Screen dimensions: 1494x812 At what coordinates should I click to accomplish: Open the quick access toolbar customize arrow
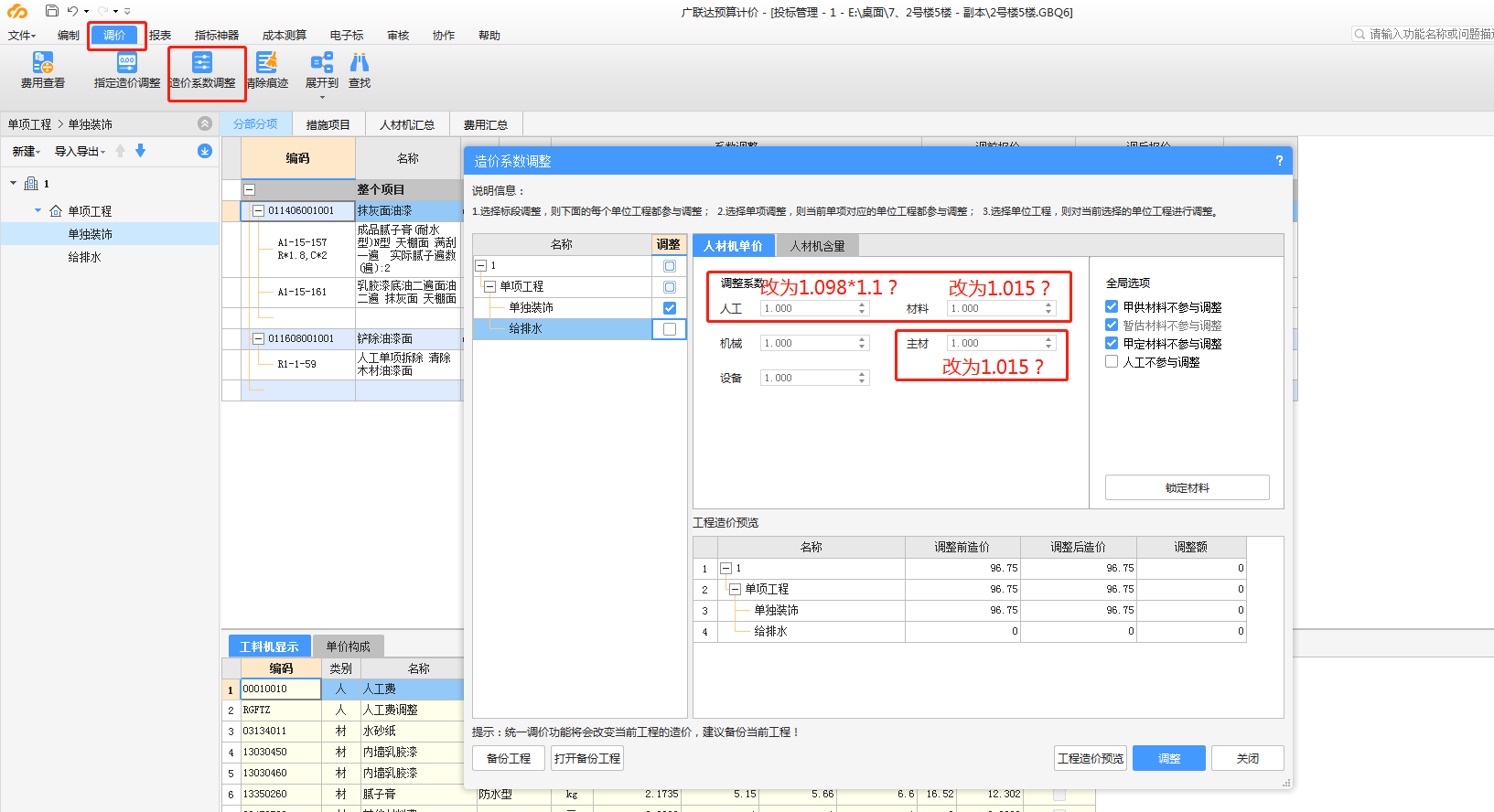(127, 12)
